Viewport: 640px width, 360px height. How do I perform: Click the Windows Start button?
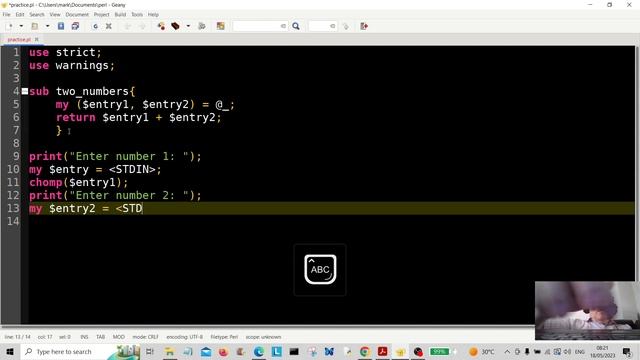10,351
